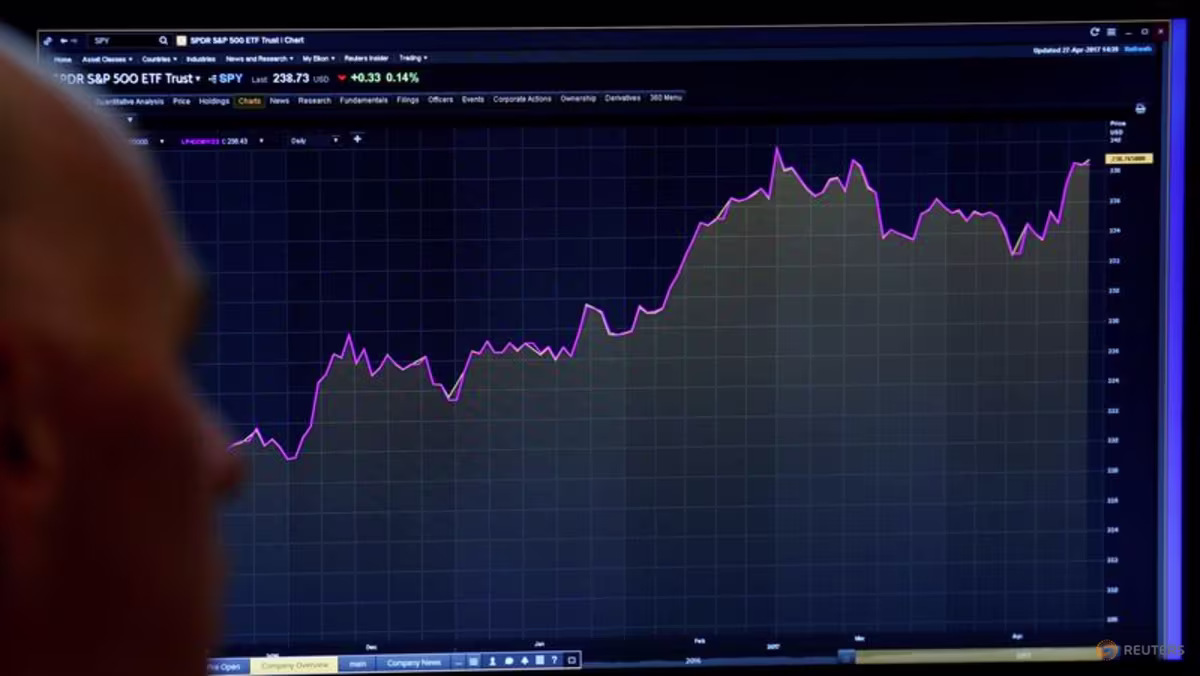Switch to the Holdings tab

(214, 101)
